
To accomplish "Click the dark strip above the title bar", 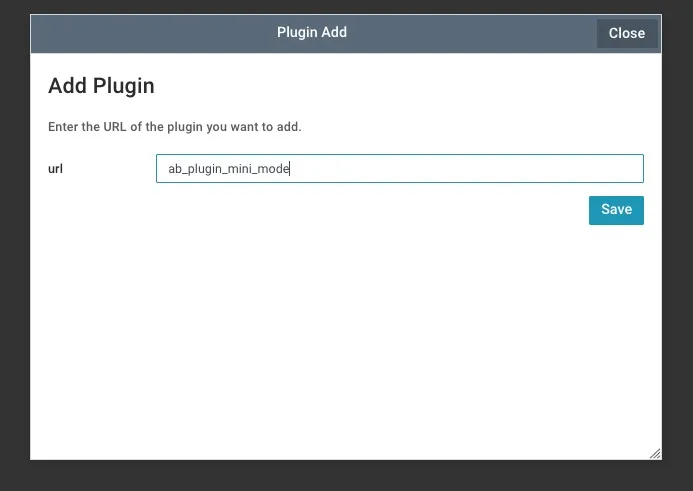I will [x=346, y=7].
